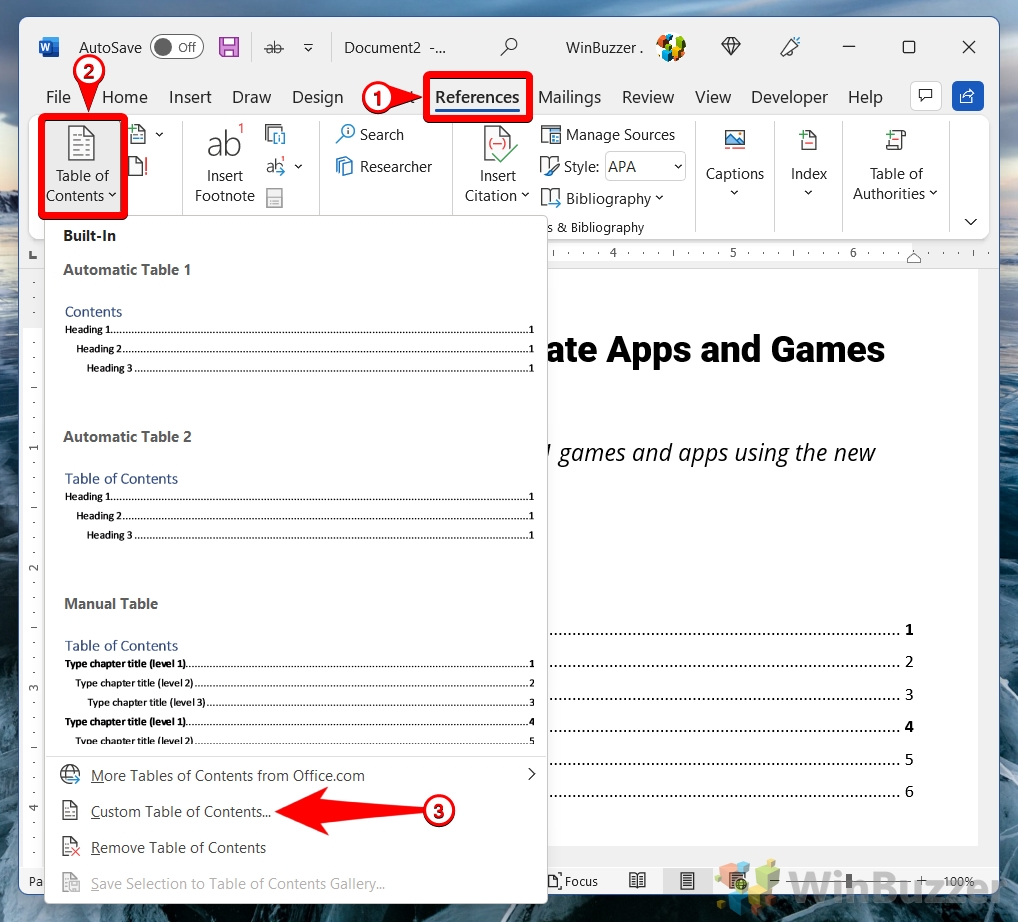Image resolution: width=1018 pixels, height=922 pixels.
Task: Click the title bar search magnifier
Action: coord(509,47)
